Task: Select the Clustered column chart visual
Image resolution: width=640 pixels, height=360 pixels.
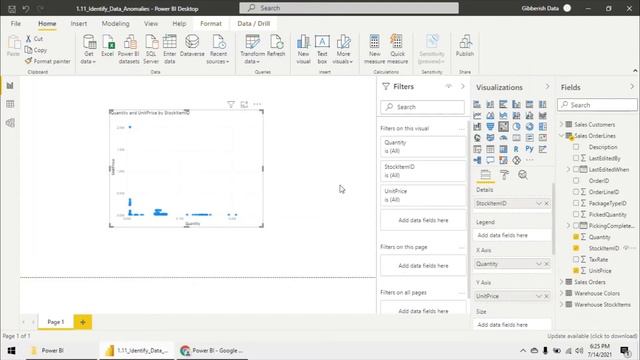Action: (x=516, y=104)
